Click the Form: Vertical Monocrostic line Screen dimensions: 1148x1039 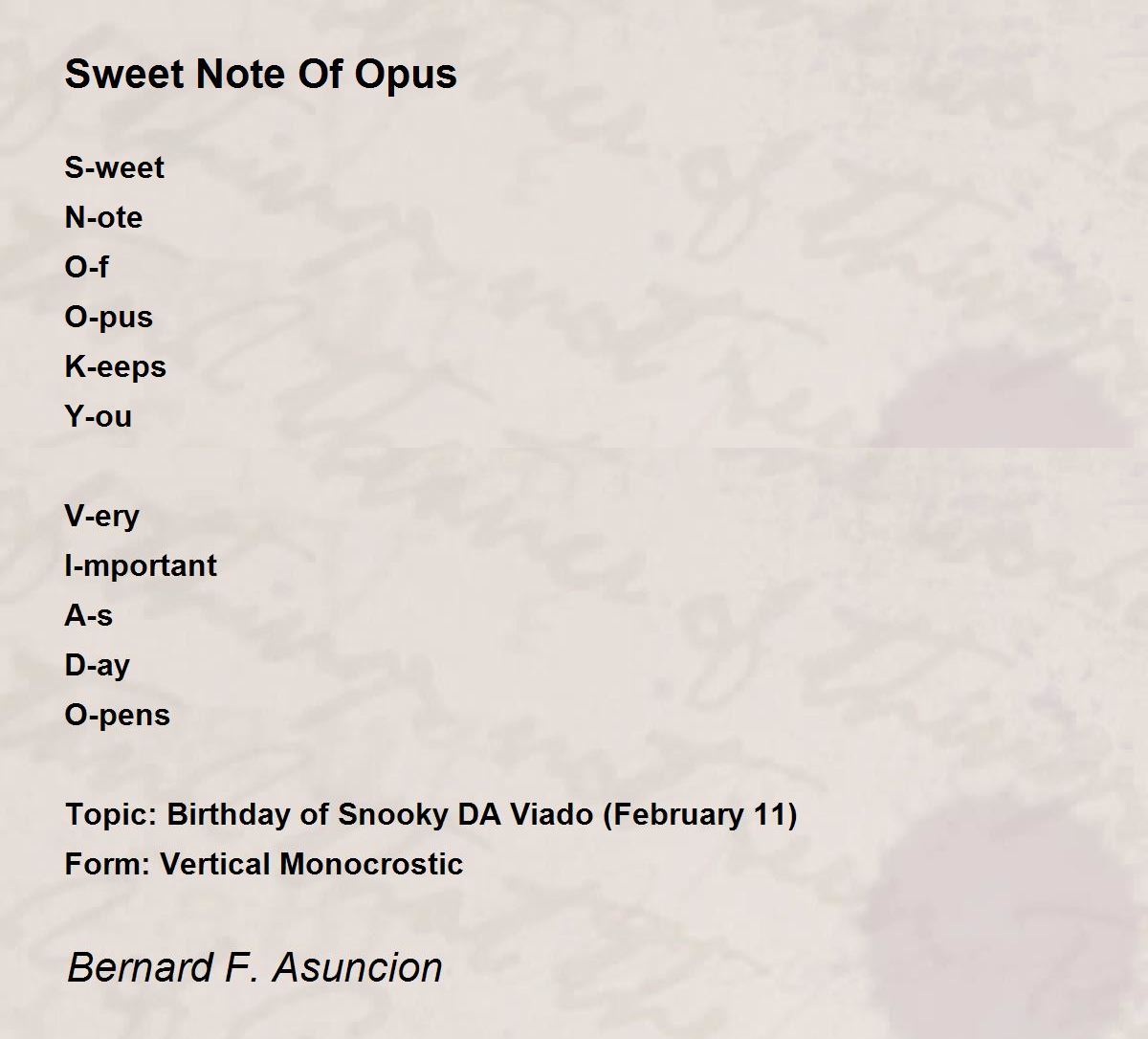click(263, 864)
